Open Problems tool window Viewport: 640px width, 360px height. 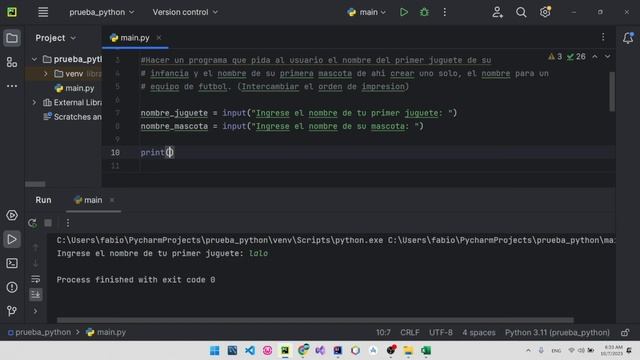[12, 287]
